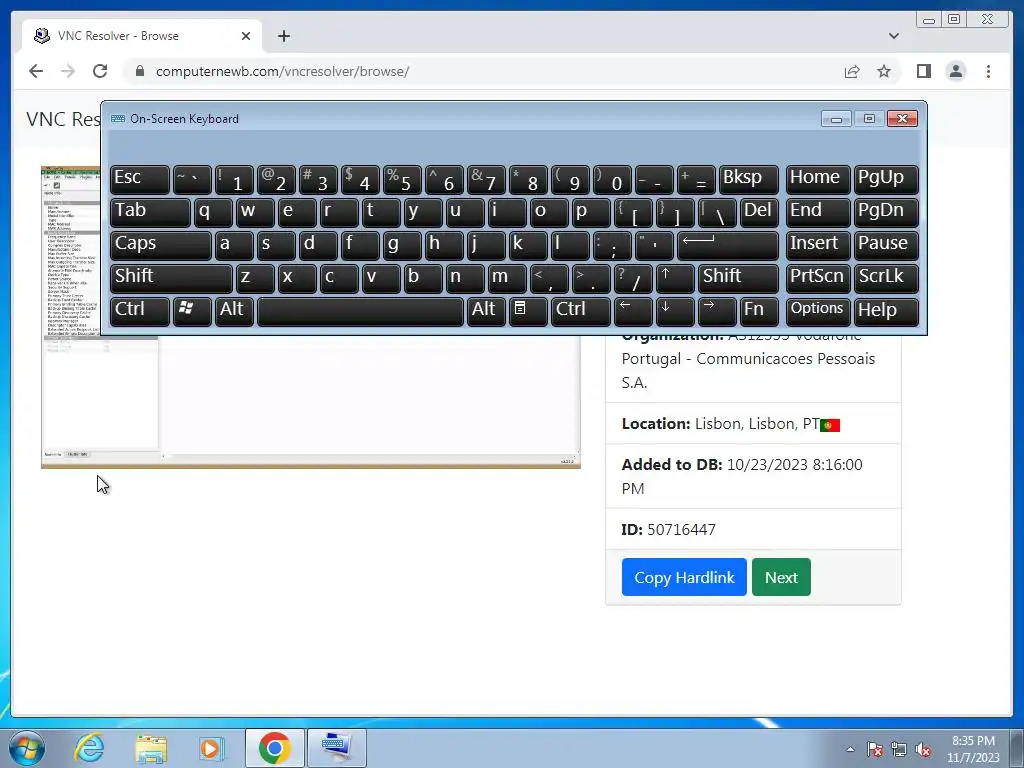Viewport: 1024px width, 768px height.
Task: Close the VNC Resolver tab
Action: [246, 36]
